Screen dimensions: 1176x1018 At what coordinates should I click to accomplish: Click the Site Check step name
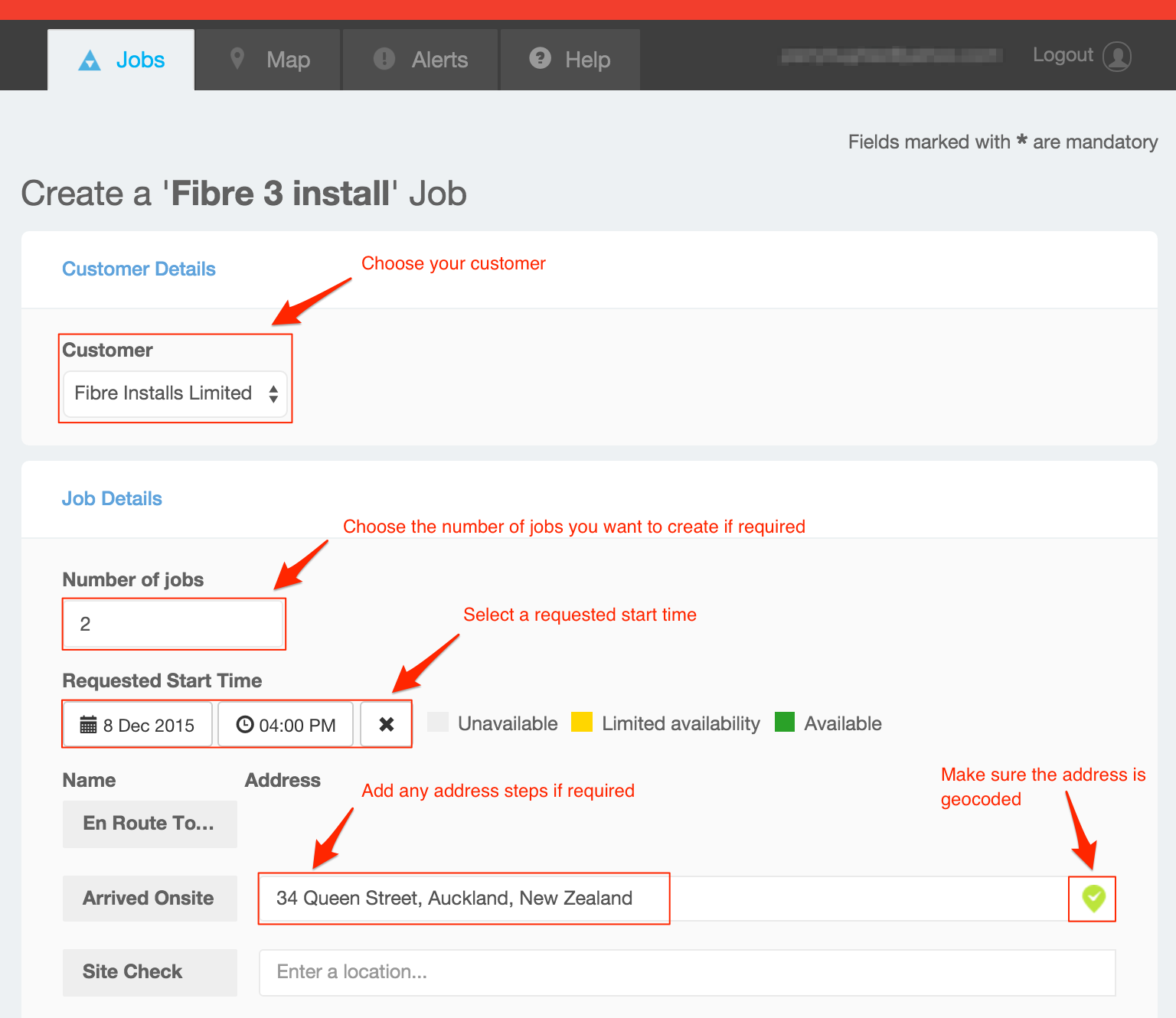[150, 972]
